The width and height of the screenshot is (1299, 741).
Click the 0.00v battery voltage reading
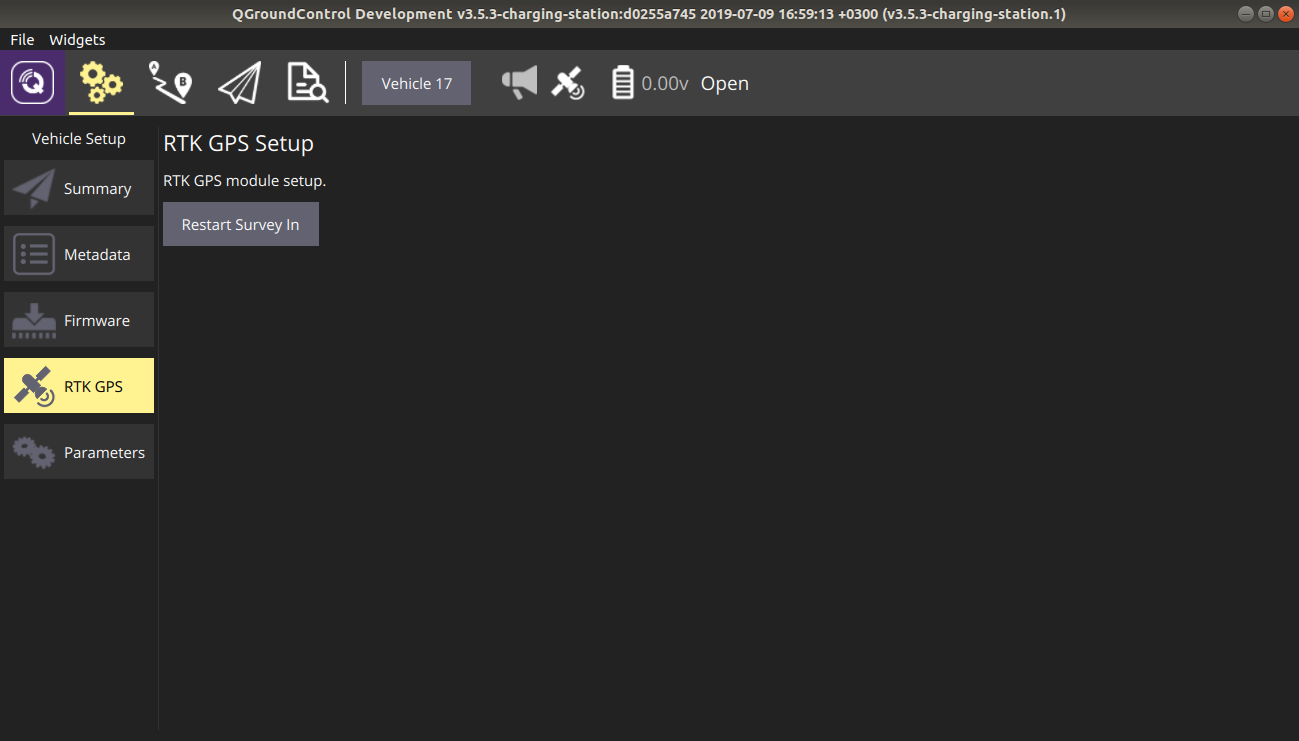click(665, 84)
